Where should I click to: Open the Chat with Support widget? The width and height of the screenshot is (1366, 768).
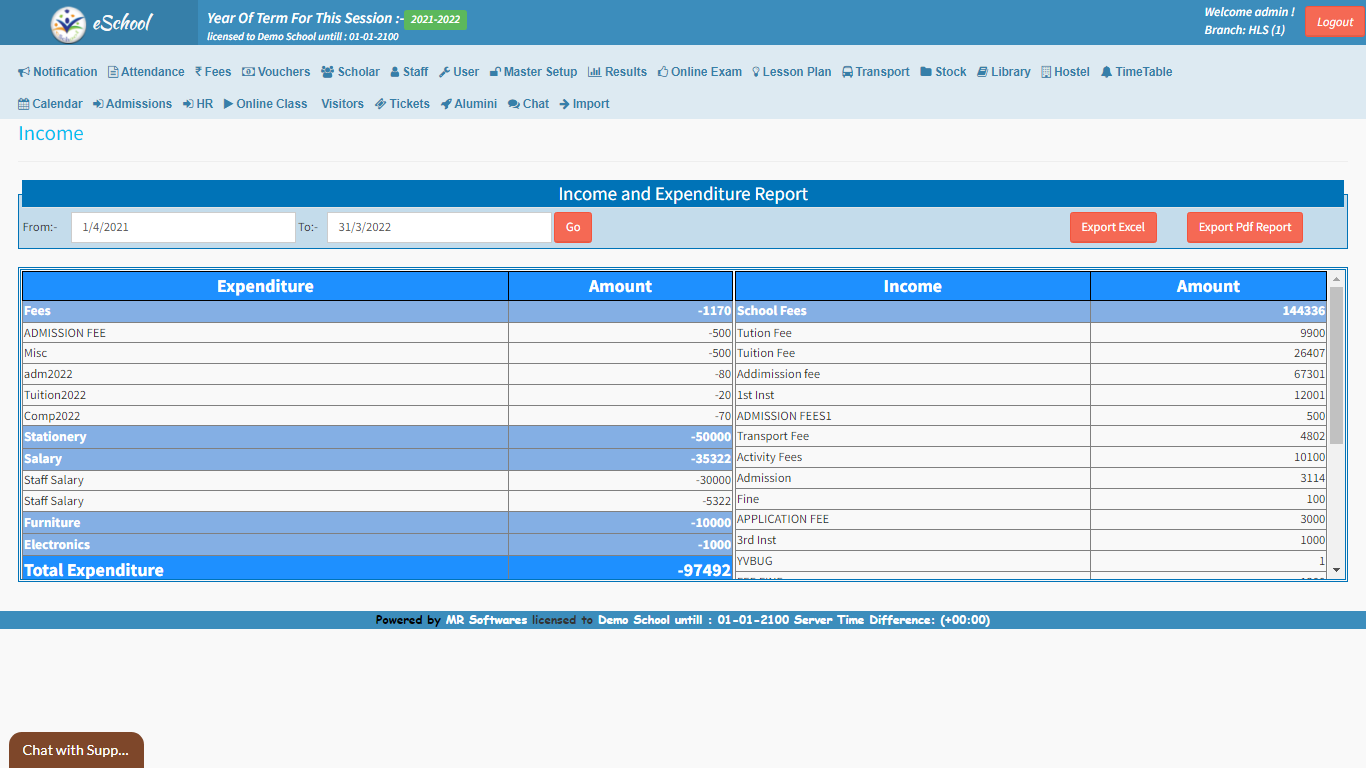tap(76, 750)
